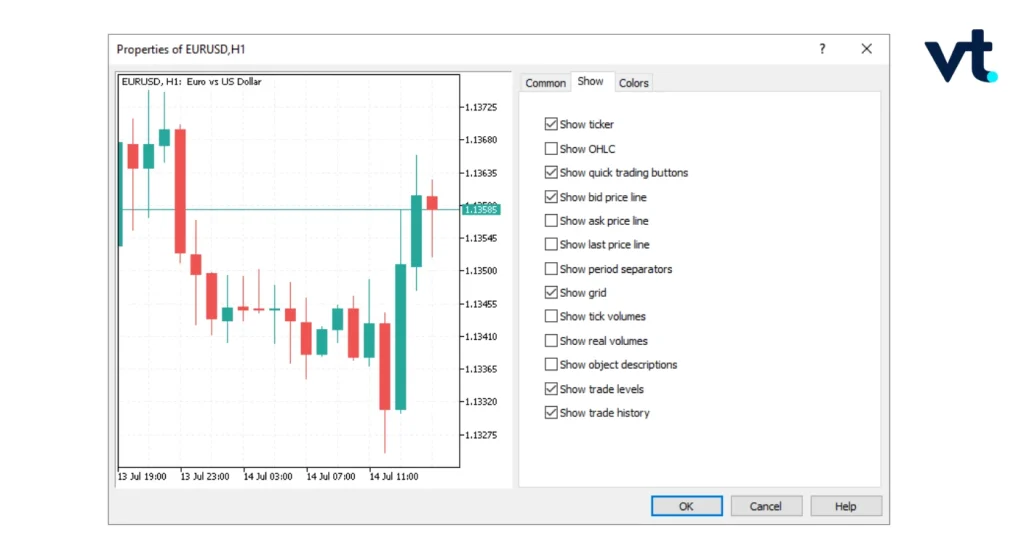Click the Cancel button

pyautogui.click(x=766, y=506)
